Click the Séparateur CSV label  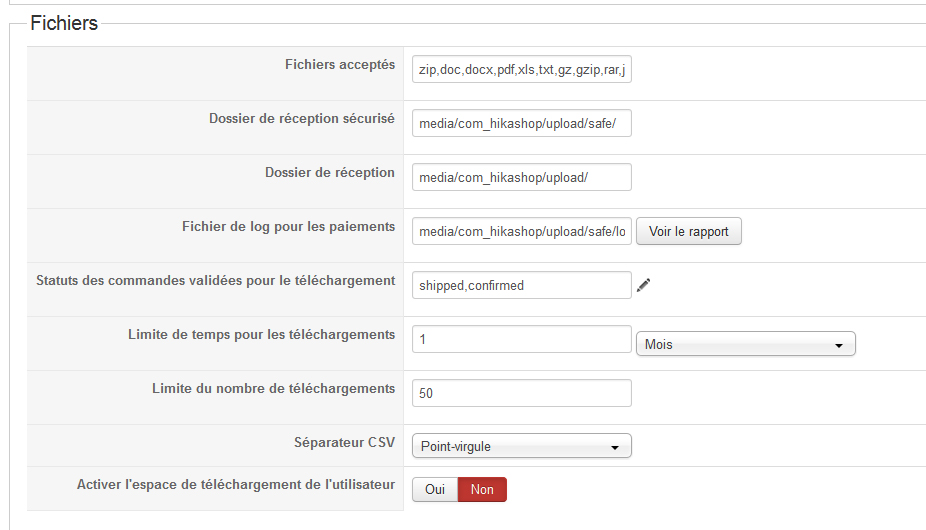point(344,443)
